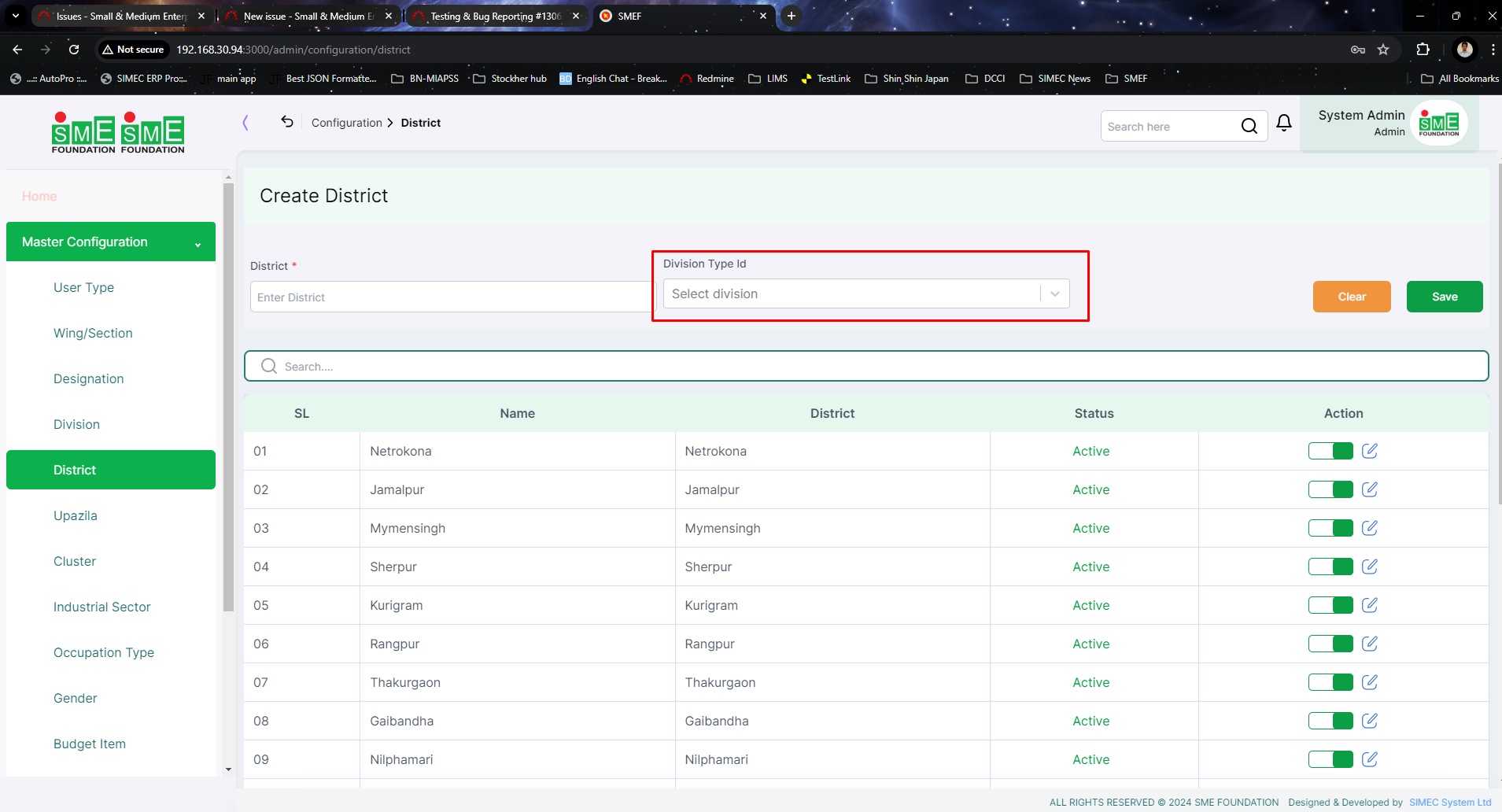Open the Division page
Viewport: 1502px width, 812px height.
click(76, 424)
